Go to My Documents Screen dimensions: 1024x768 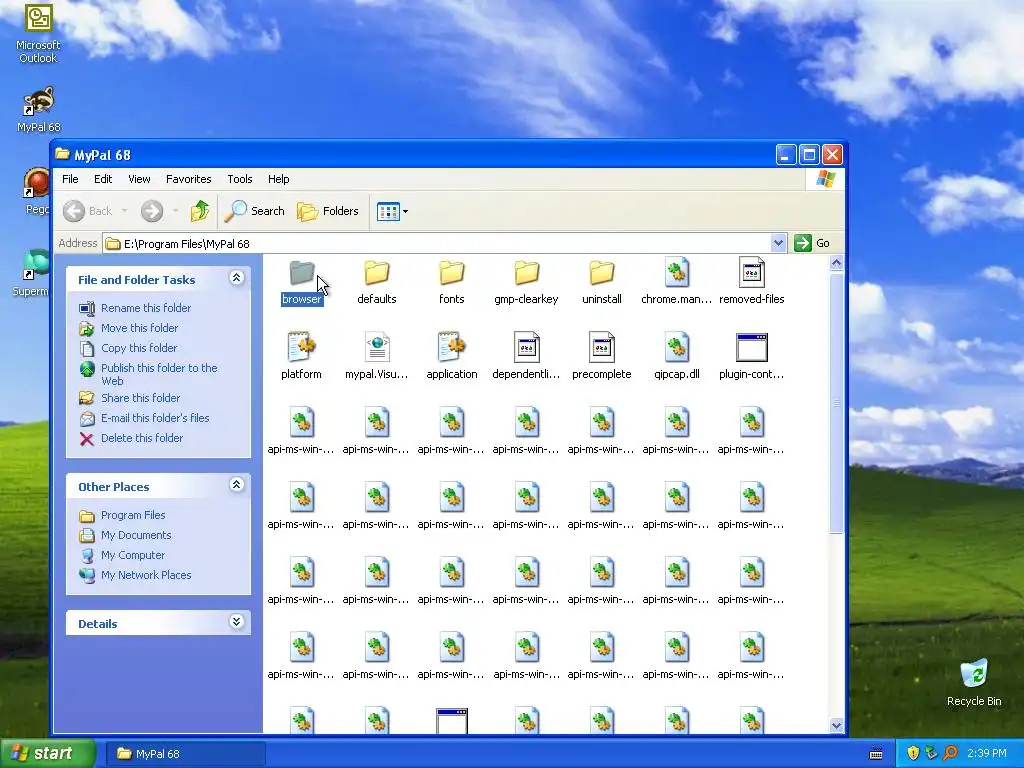pos(125,536)
